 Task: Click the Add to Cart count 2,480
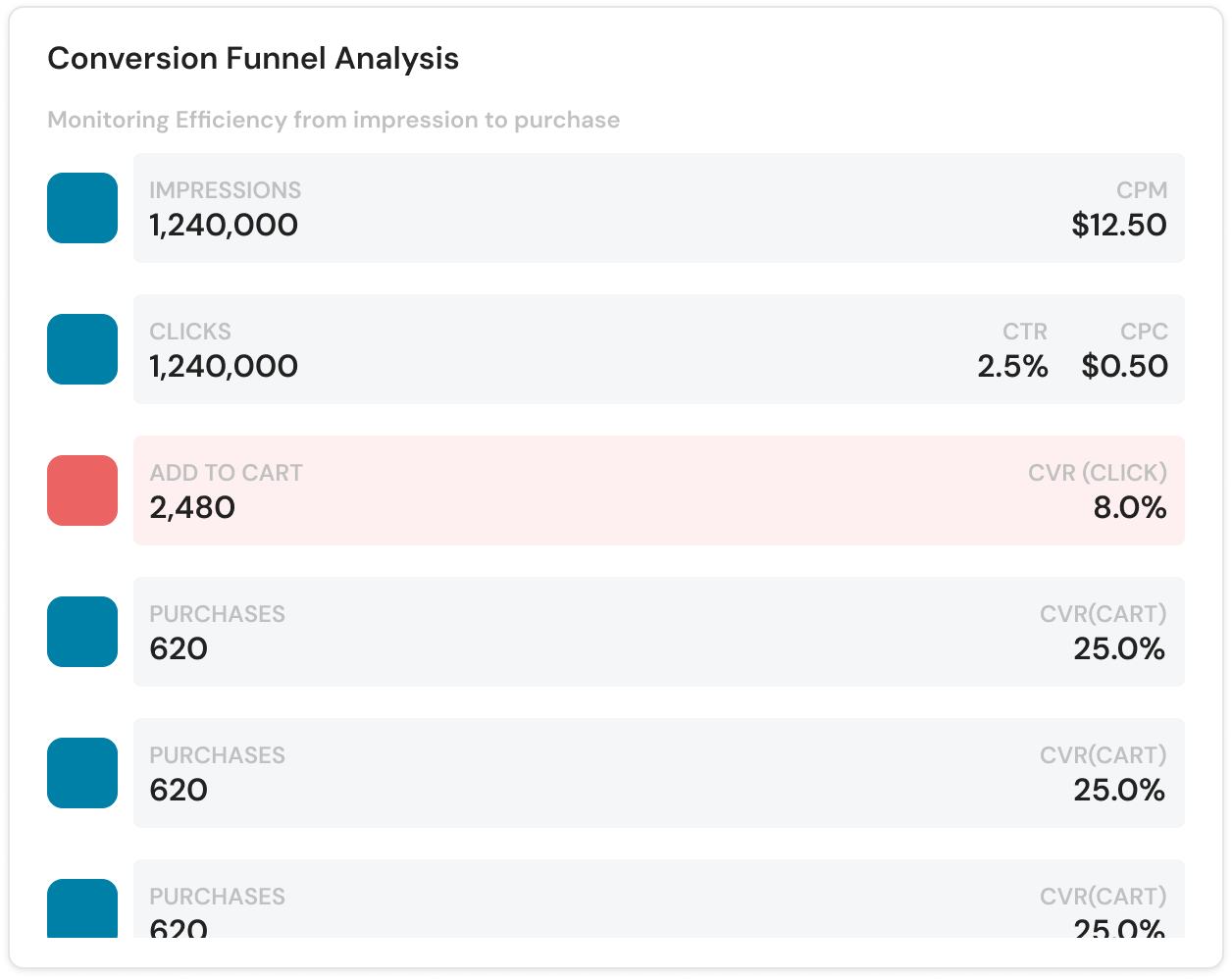click(x=192, y=508)
